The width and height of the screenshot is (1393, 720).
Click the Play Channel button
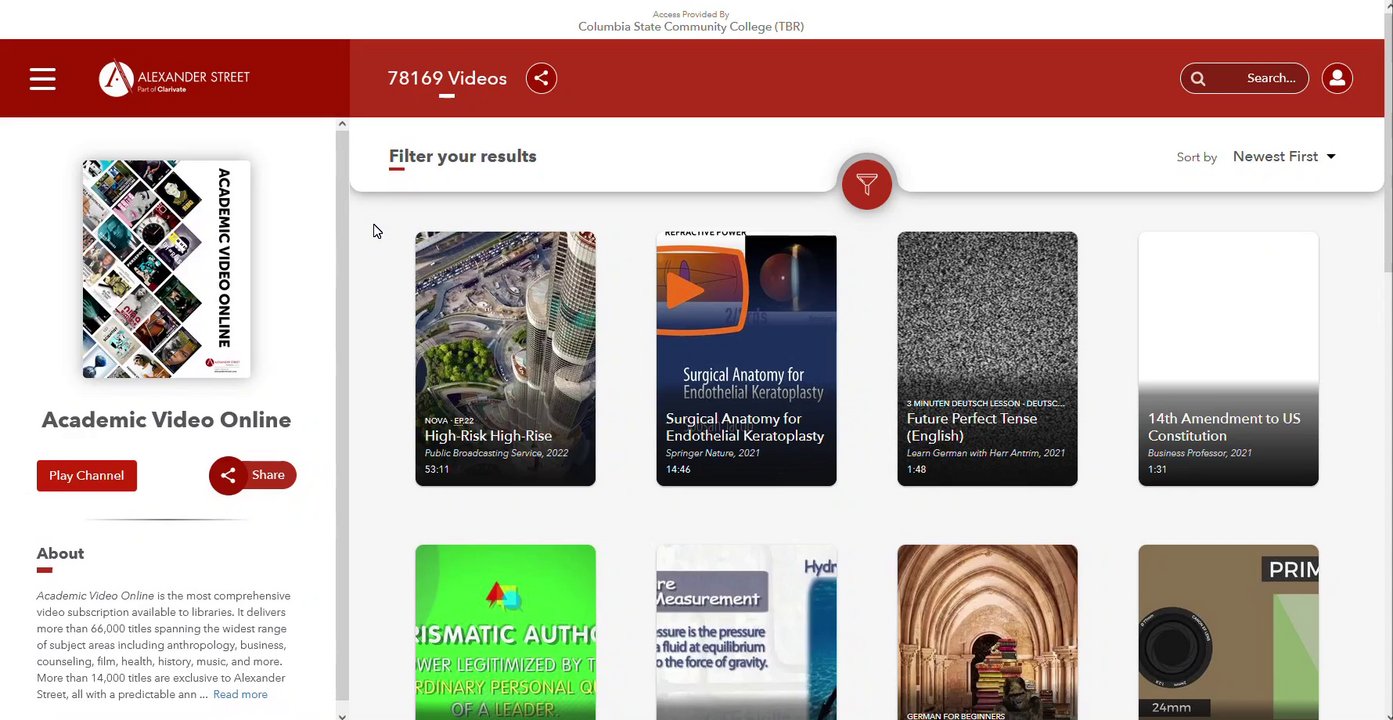[x=87, y=475]
